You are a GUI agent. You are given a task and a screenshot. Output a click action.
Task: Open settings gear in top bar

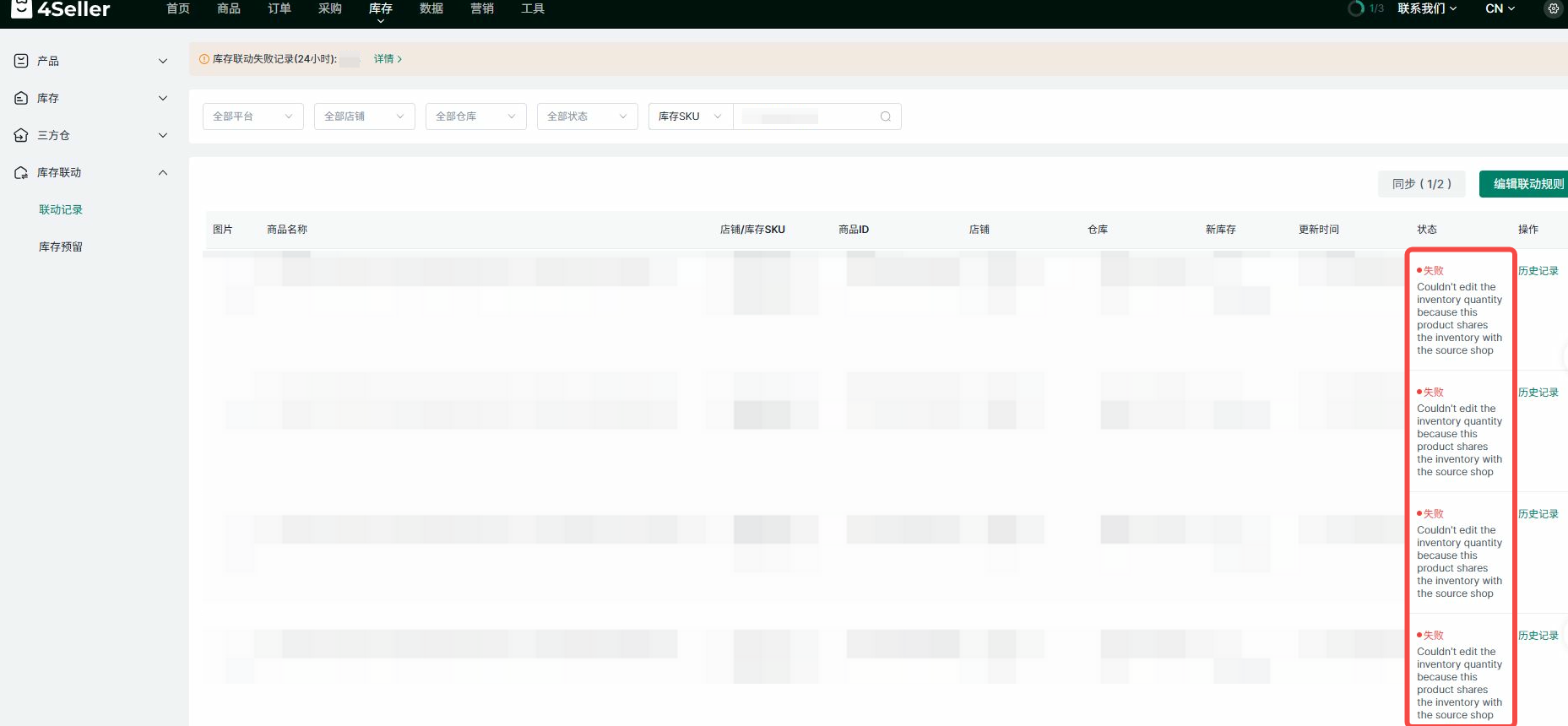pyautogui.click(x=1553, y=8)
